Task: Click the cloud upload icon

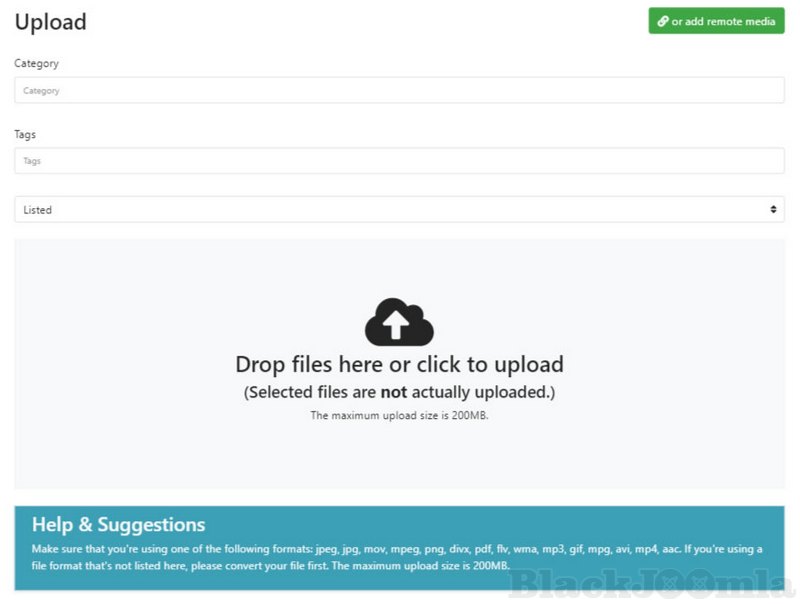Action: pyautogui.click(x=399, y=322)
